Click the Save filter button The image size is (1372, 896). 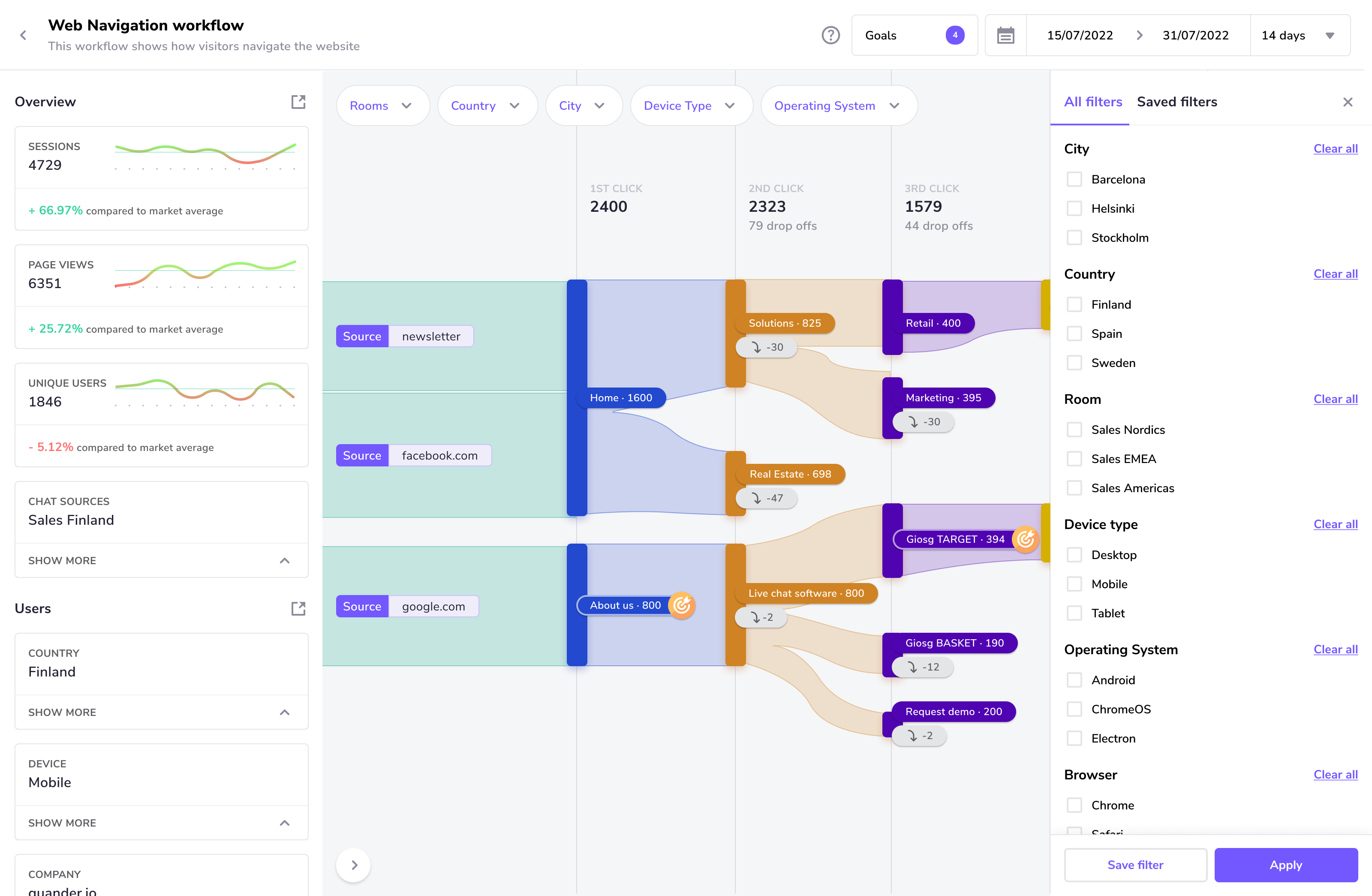coord(1135,865)
